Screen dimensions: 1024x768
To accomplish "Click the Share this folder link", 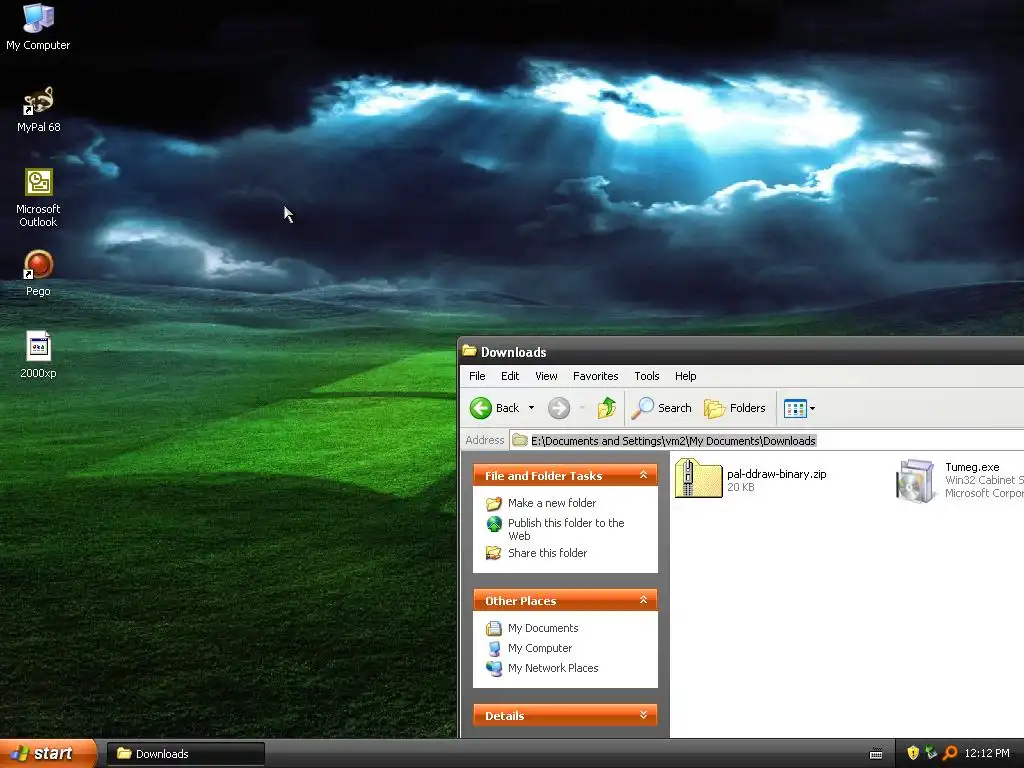I will tap(547, 553).
